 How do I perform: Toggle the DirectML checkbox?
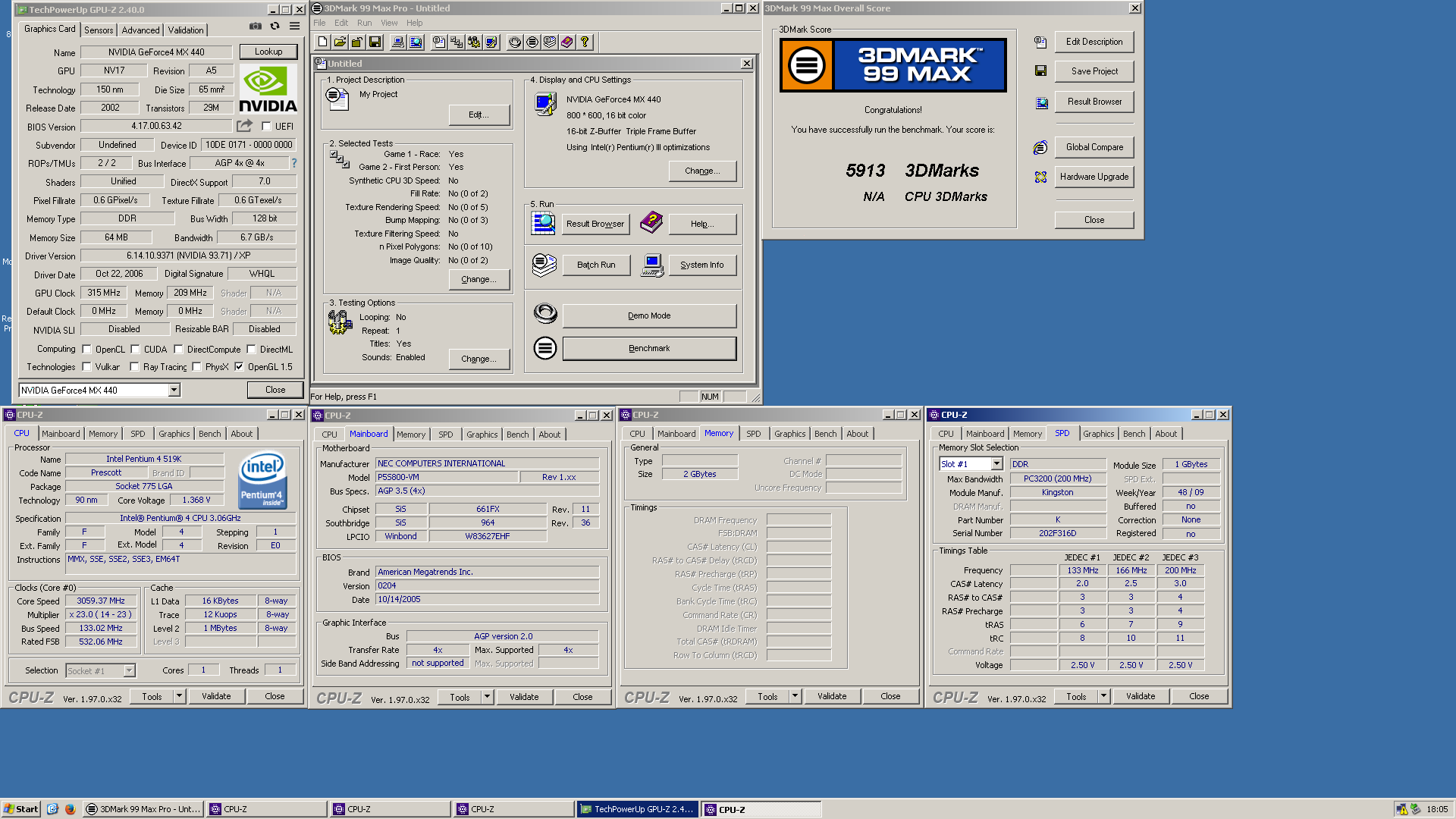click(x=251, y=350)
